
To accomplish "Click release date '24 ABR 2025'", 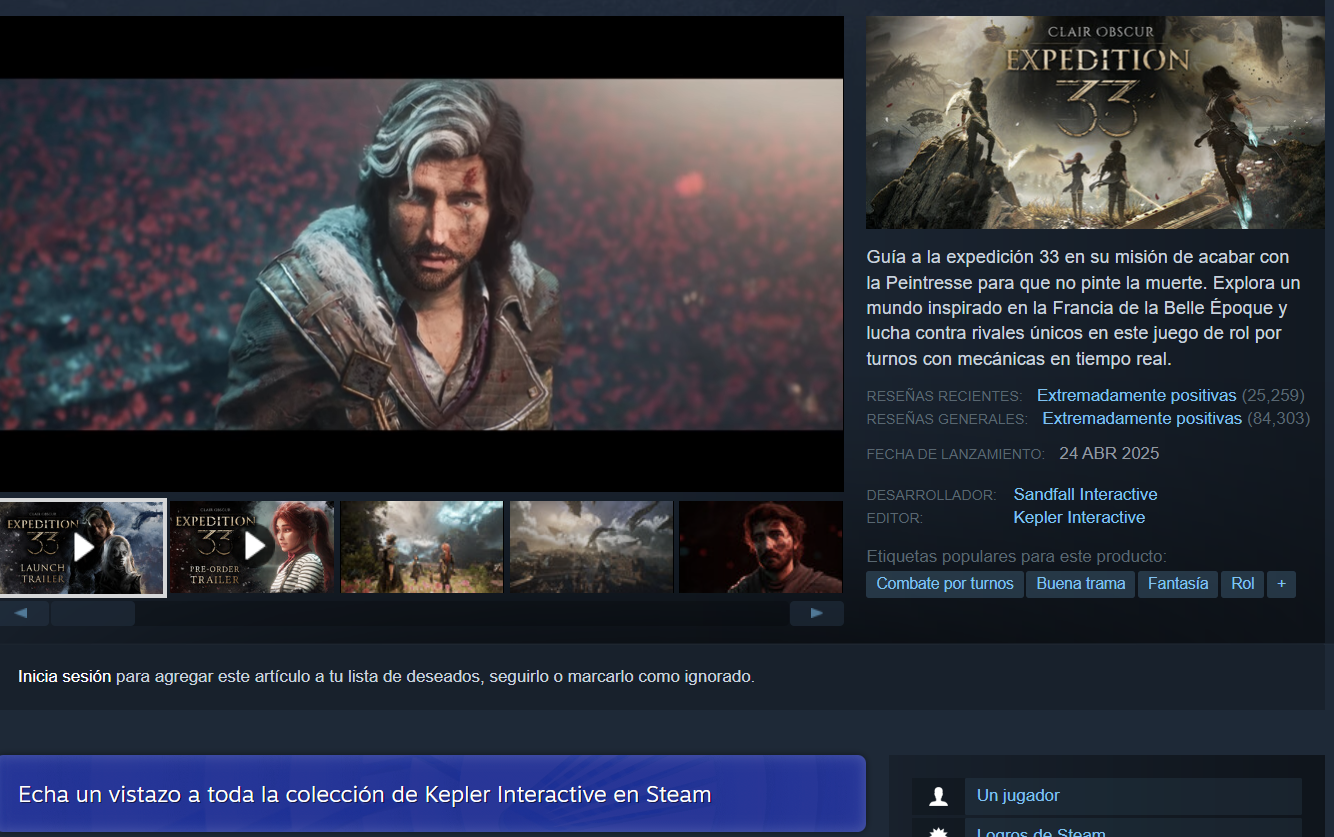I will 1109,453.
